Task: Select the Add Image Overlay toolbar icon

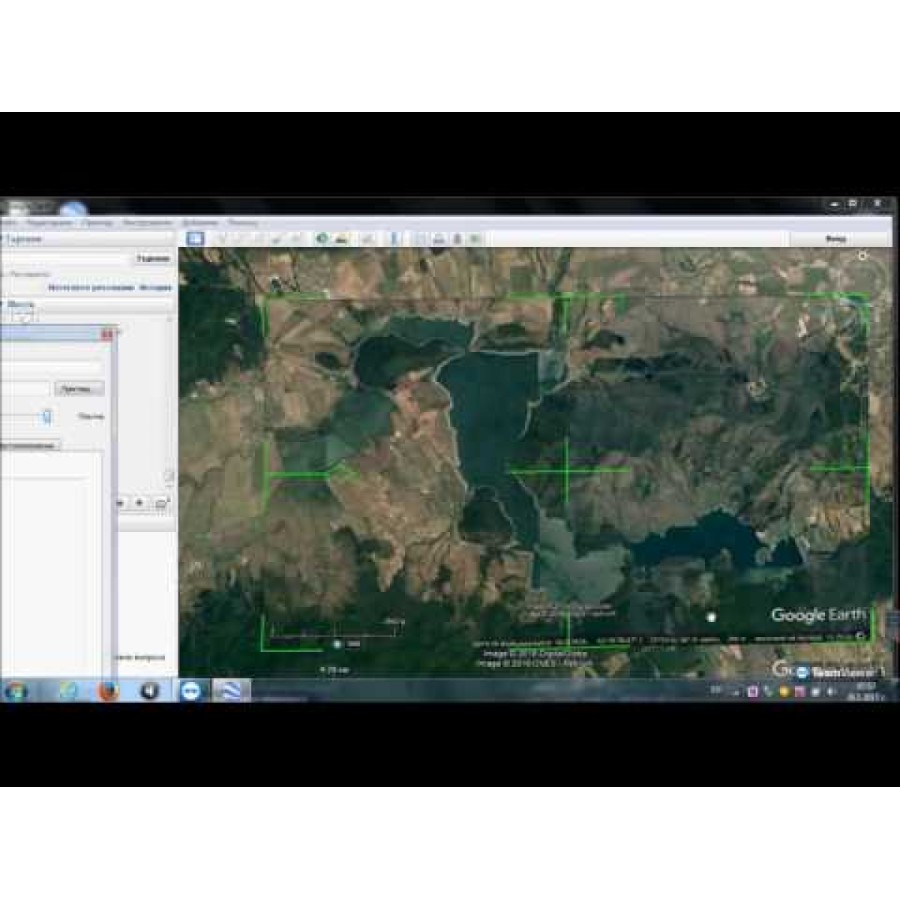Action: pos(278,238)
